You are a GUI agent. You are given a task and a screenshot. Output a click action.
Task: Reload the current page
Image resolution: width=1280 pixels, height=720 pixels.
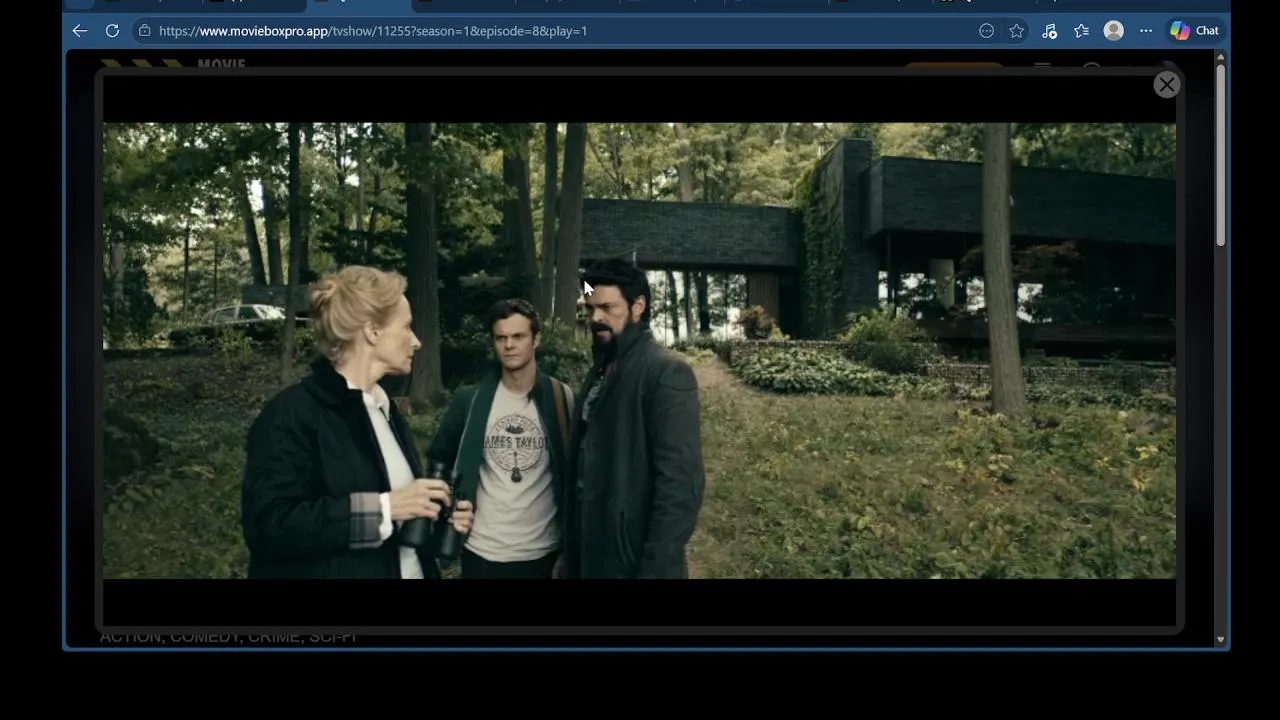point(112,31)
